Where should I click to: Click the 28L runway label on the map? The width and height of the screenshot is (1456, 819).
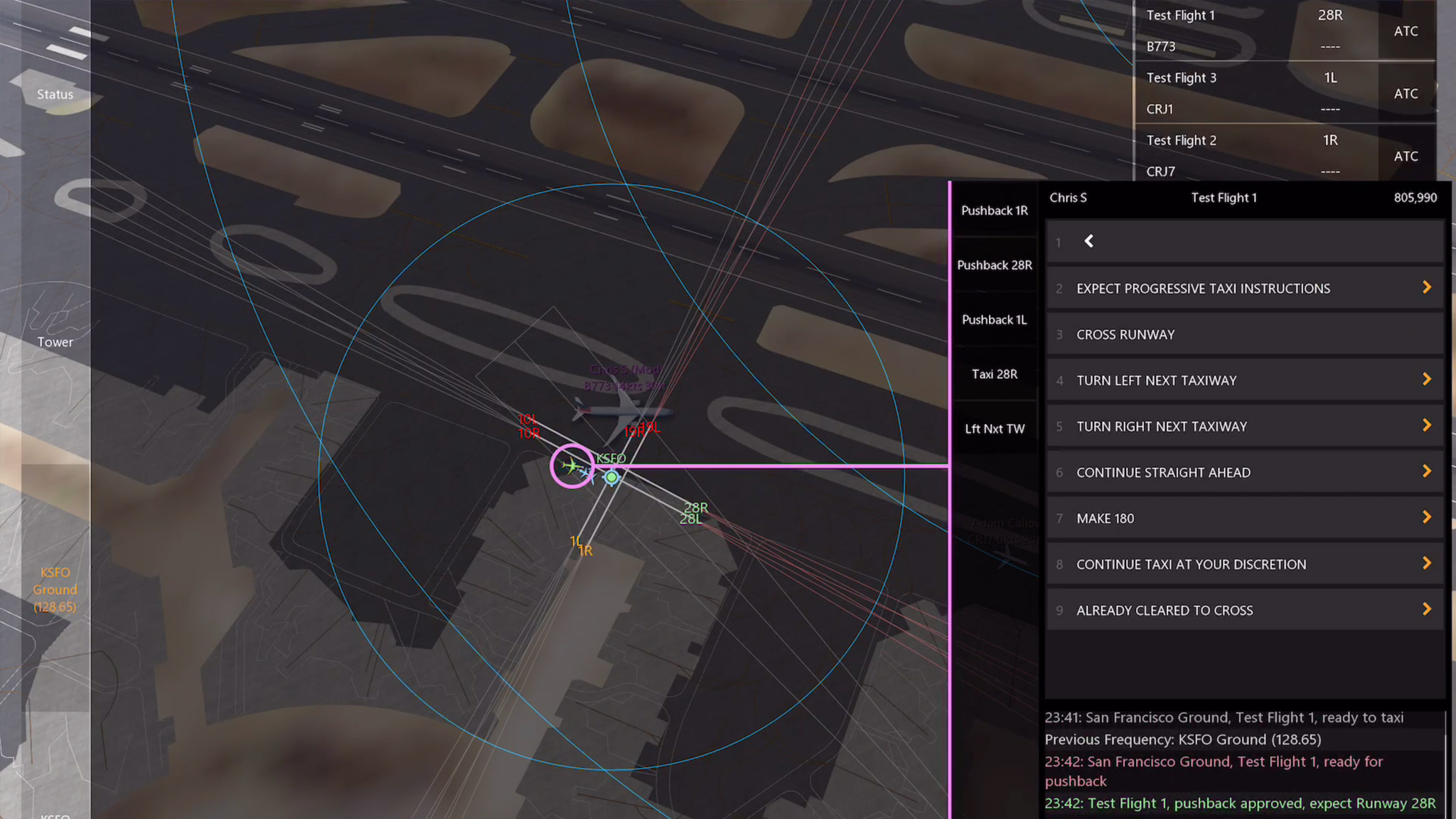[691, 519]
